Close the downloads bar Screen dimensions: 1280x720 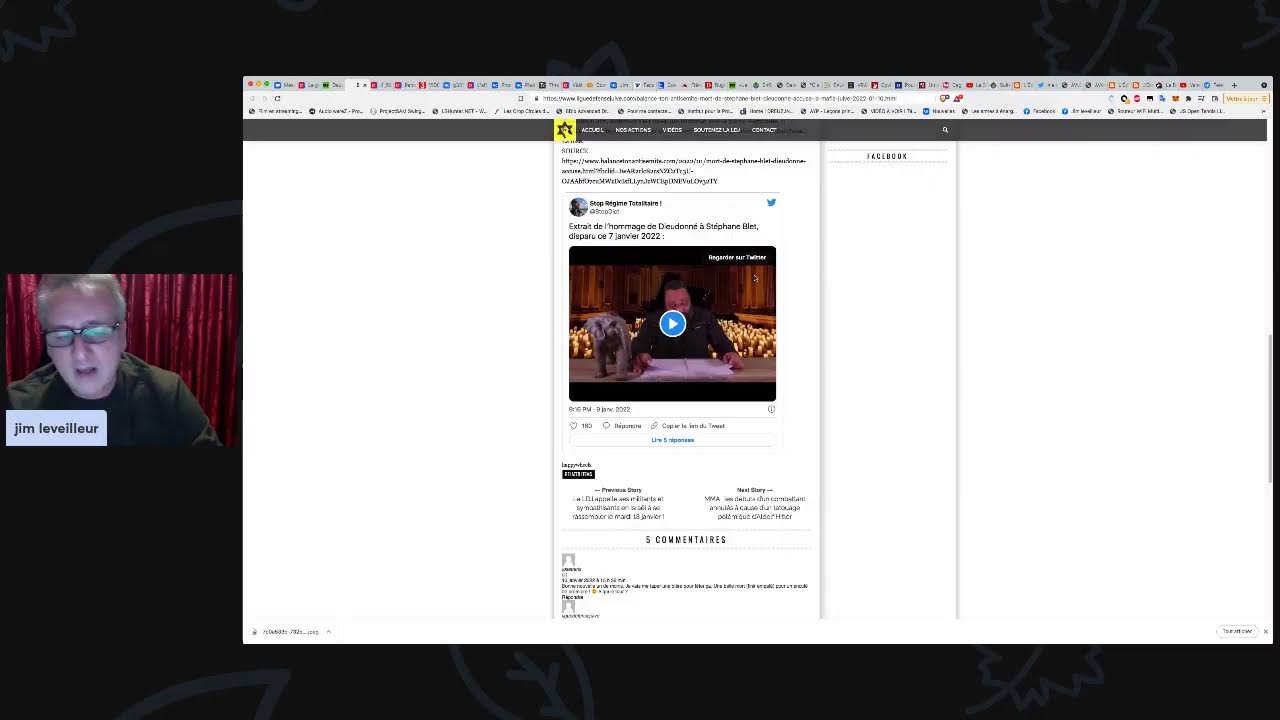tap(1265, 631)
